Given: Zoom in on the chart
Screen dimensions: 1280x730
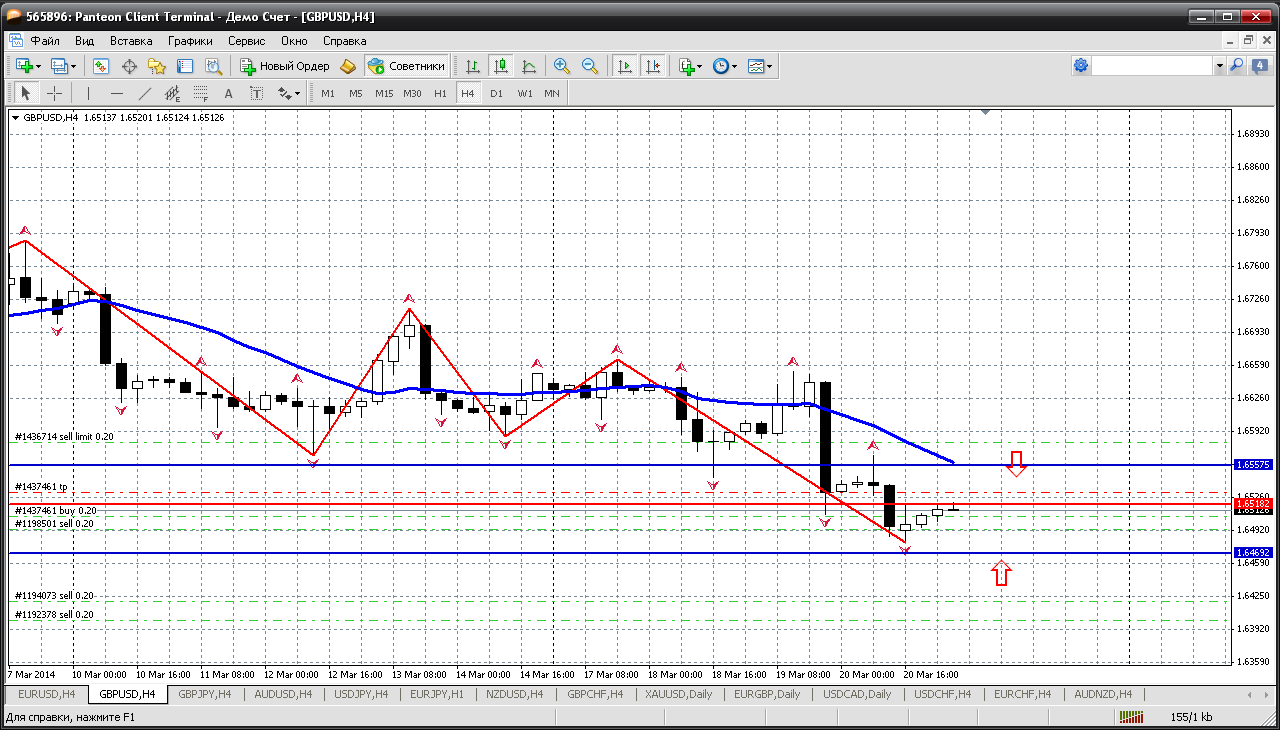Looking at the screenshot, I should click(x=562, y=66).
